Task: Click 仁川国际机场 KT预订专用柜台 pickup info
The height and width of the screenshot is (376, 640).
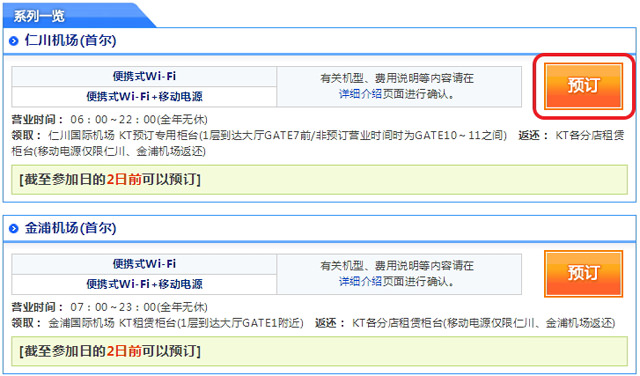Action: click(259, 136)
